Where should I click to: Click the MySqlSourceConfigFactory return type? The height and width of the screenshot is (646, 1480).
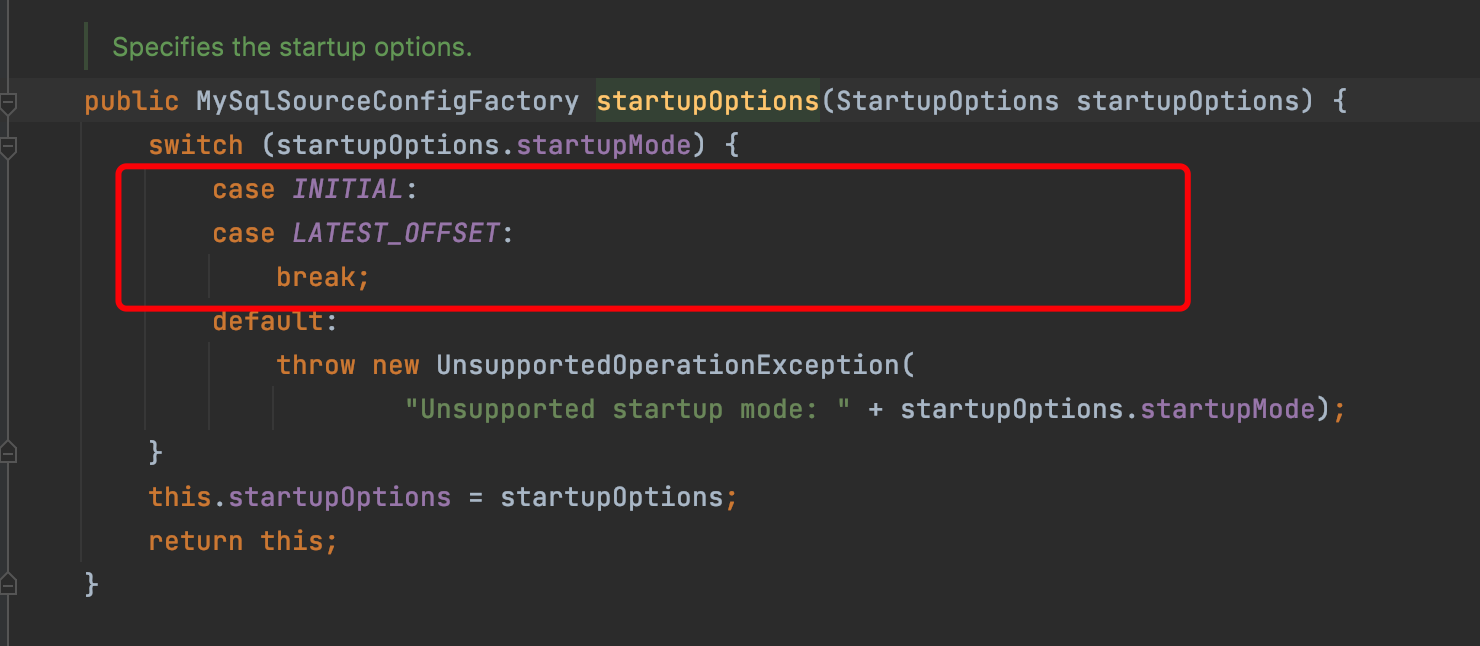pyautogui.click(x=387, y=101)
